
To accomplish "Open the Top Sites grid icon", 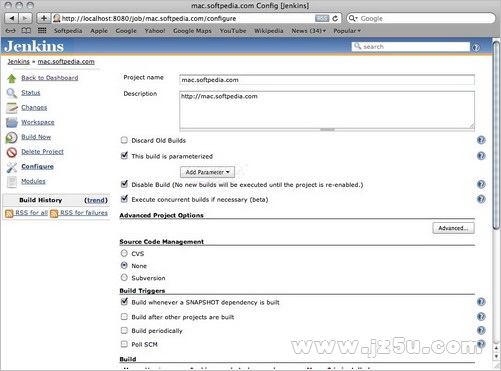I will point(42,31).
